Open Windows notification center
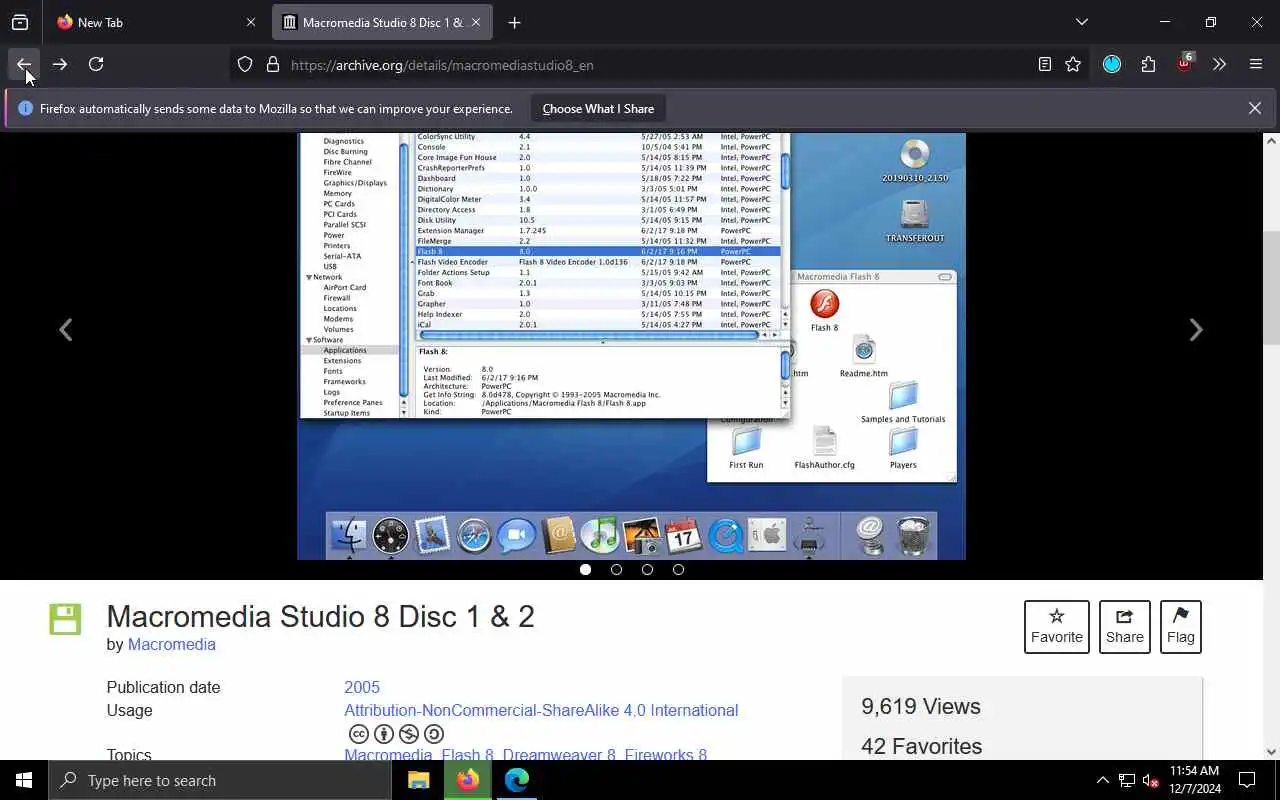Image resolution: width=1280 pixels, height=800 pixels. tap(1247, 780)
